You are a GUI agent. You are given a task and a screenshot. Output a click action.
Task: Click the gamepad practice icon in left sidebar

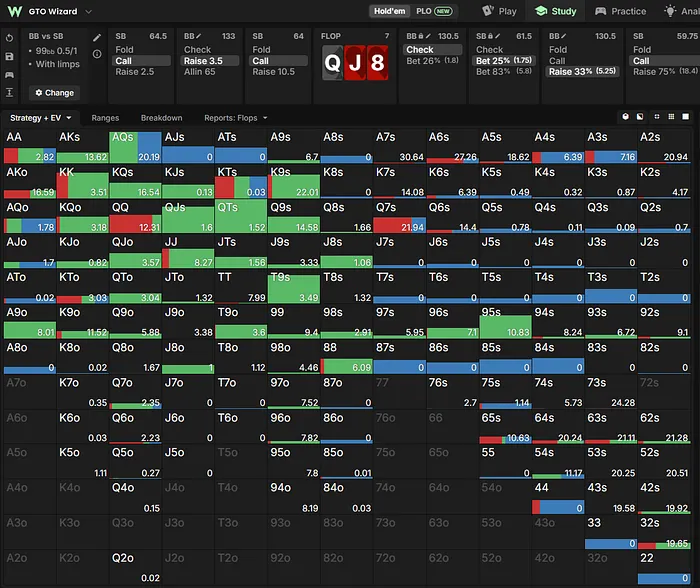(9, 75)
